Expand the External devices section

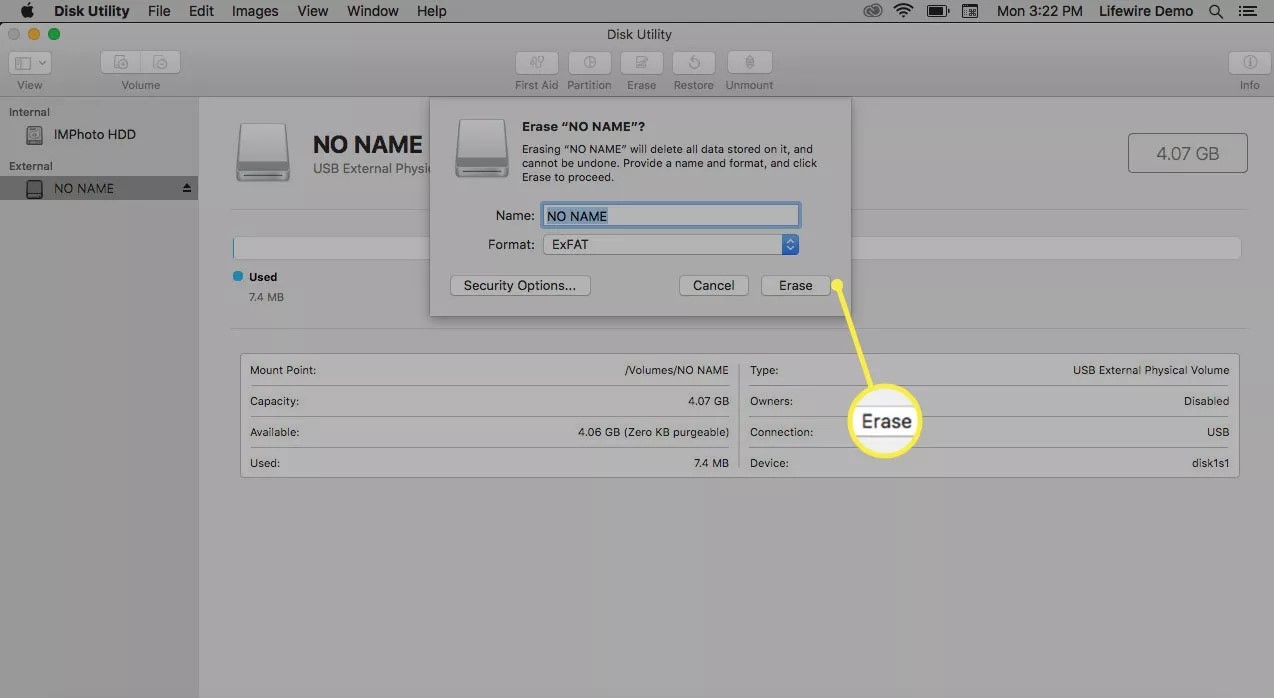(30, 165)
